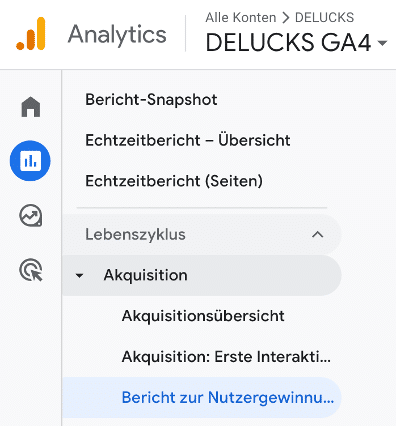Collapse Lebenszyklus using the chevron up
396x426 pixels.
tap(317, 235)
